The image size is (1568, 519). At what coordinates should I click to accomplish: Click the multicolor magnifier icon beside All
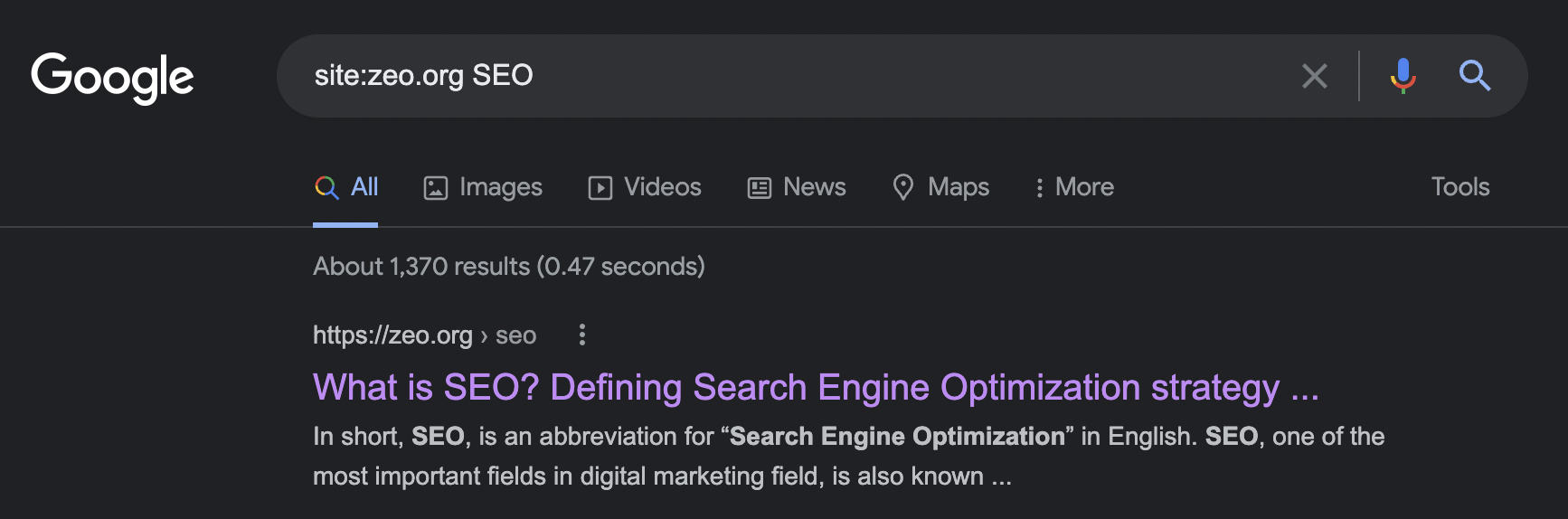[x=326, y=188]
